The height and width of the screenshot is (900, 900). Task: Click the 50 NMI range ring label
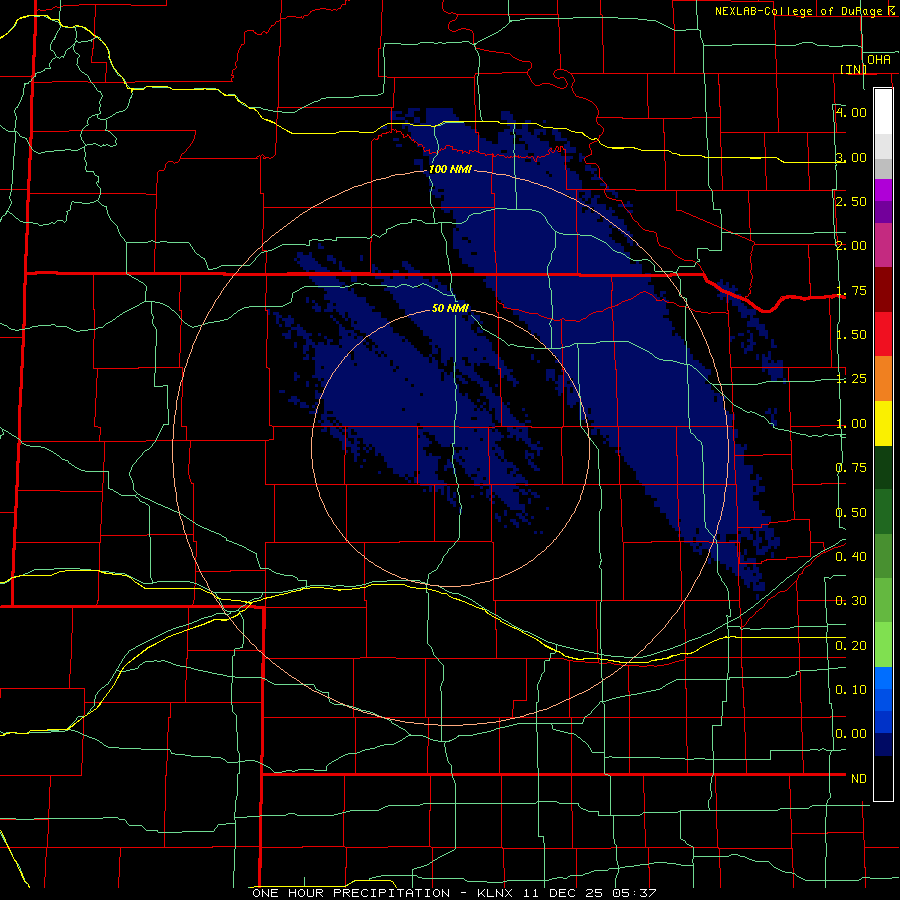(450, 308)
